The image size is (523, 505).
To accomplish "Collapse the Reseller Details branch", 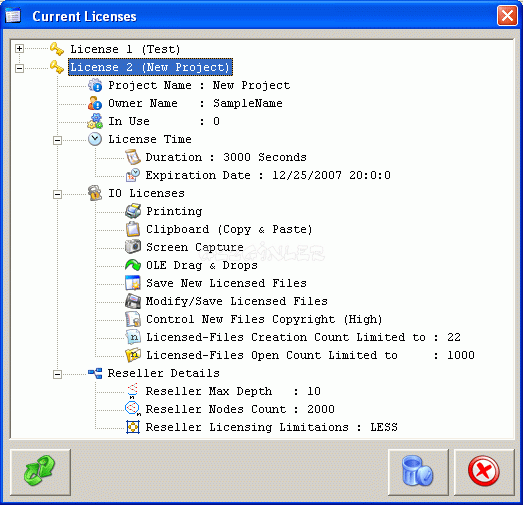I will click(57, 375).
